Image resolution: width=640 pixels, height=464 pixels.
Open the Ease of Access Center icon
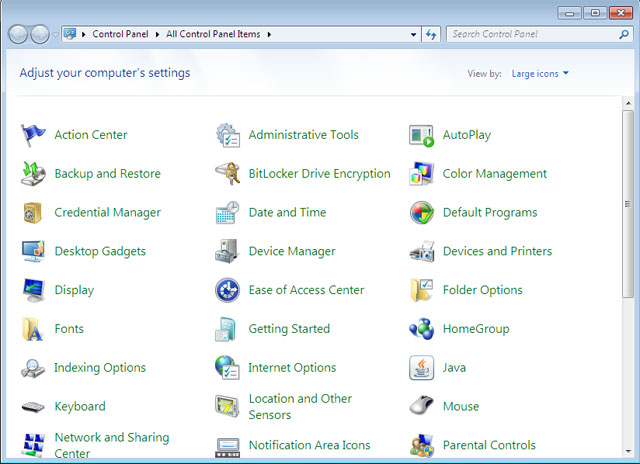pos(227,290)
